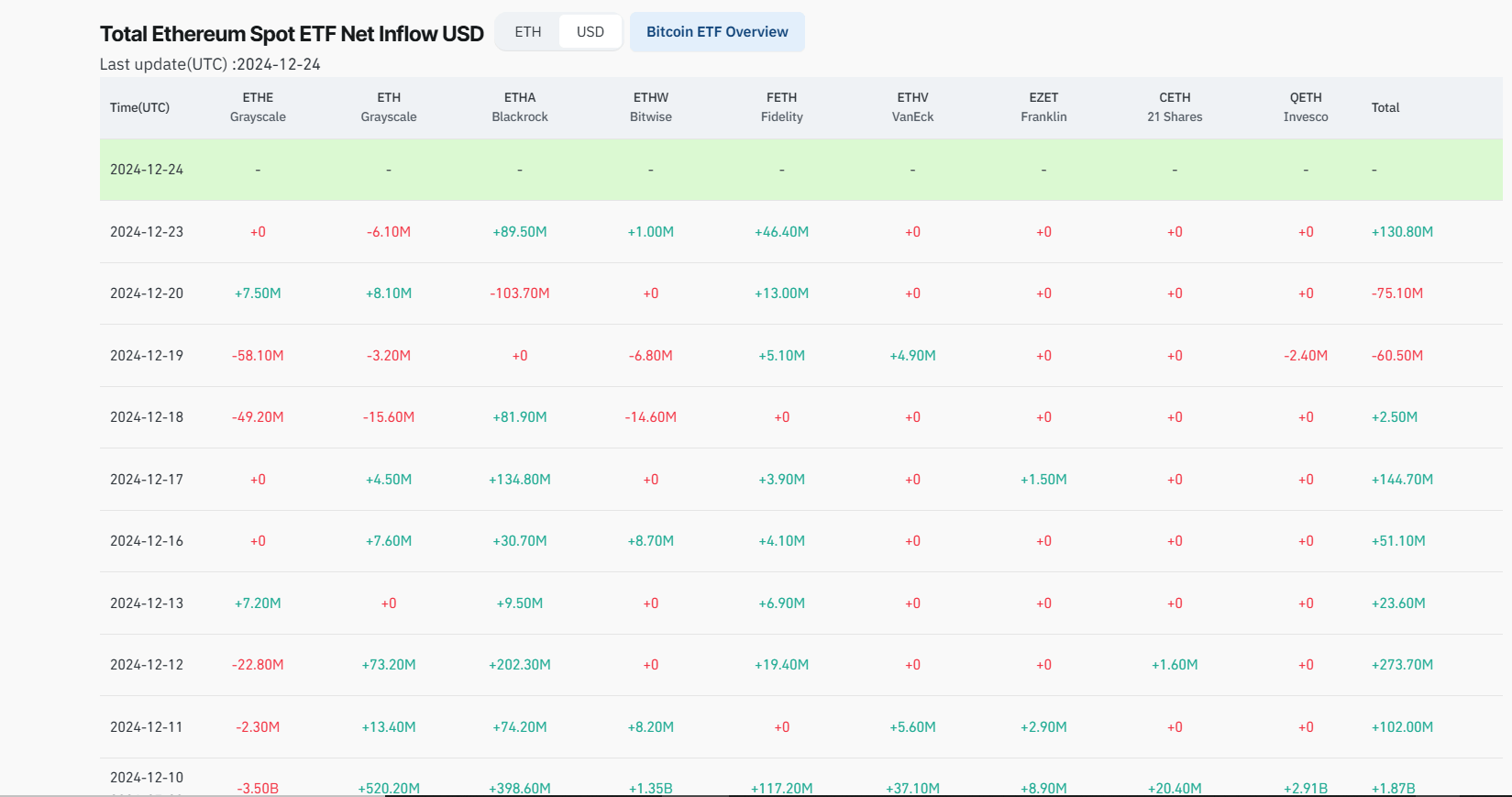1512x797 pixels.
Task: Click the ETHE Grayscale column header
Action: (258, 107)
